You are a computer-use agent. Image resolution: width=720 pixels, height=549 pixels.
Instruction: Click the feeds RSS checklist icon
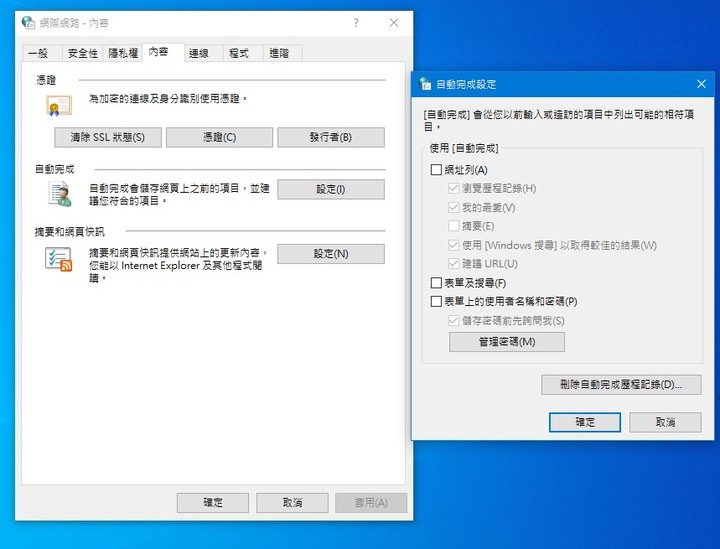pyautogui.click(x=58, y=259)
